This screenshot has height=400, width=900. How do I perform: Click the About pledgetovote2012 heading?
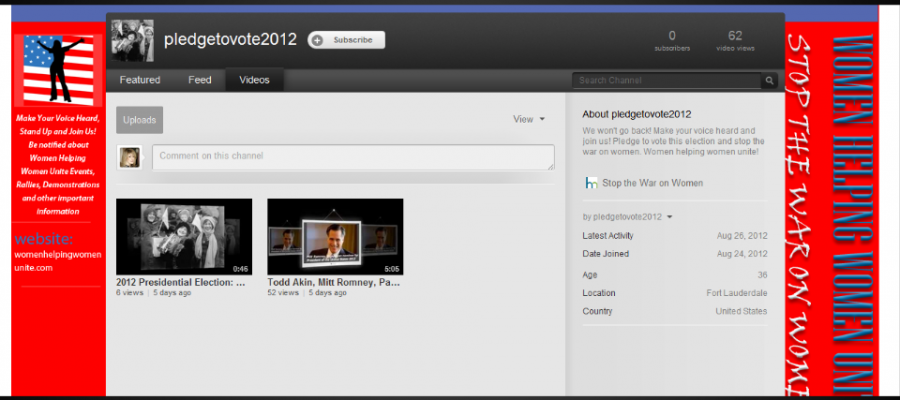[637, 114]
